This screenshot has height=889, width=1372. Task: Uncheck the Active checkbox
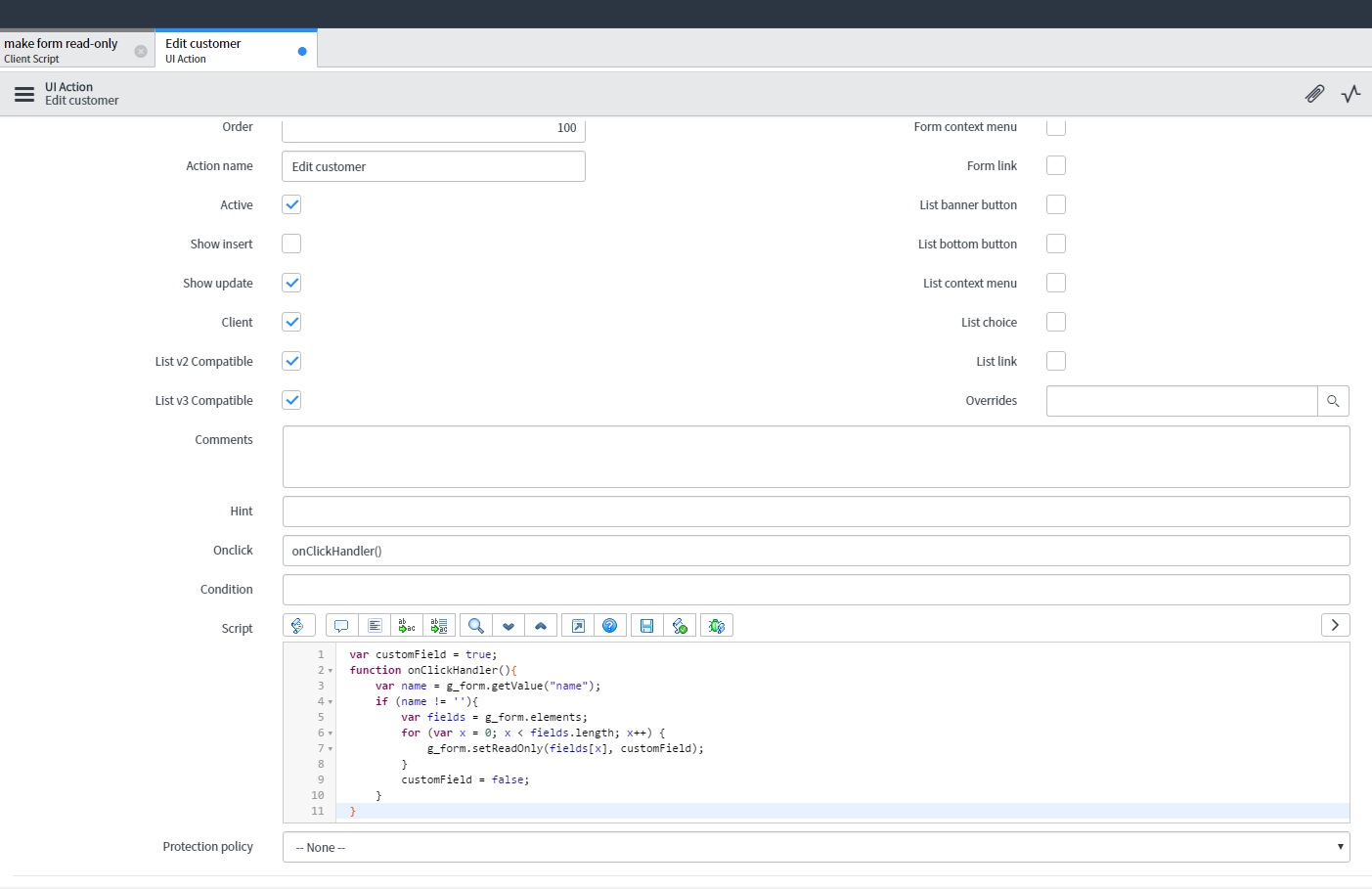(x=291, y=204)
